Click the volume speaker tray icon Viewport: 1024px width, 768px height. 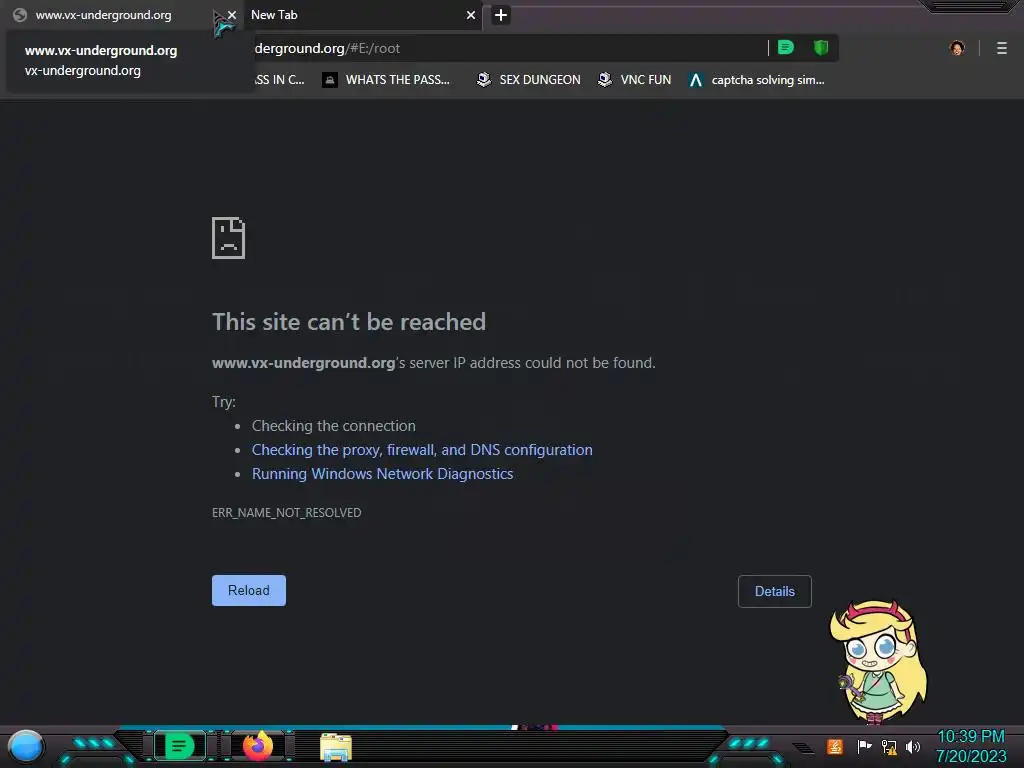[913, 746]
